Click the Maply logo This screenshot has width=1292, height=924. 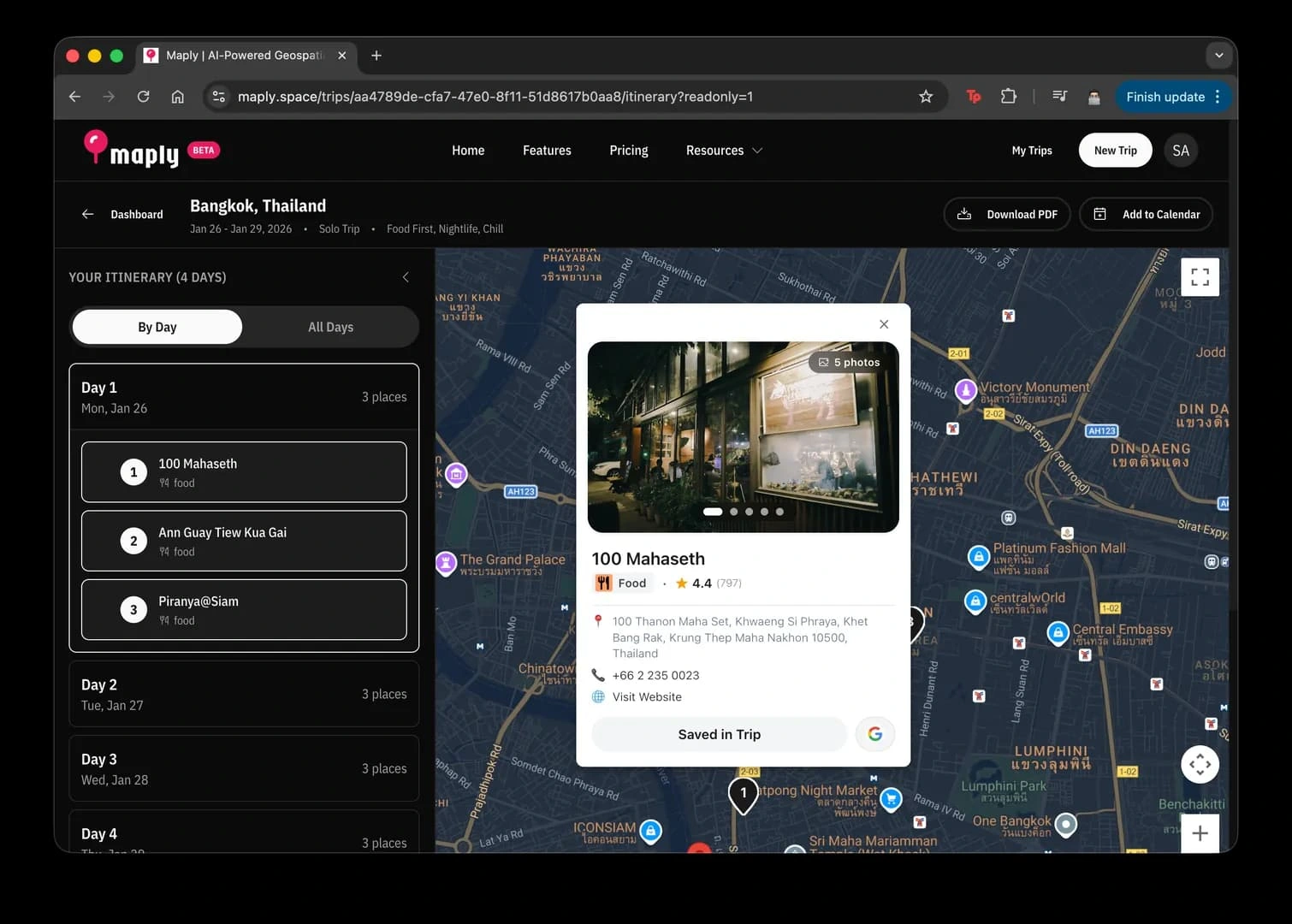click(x=132, y=150)
